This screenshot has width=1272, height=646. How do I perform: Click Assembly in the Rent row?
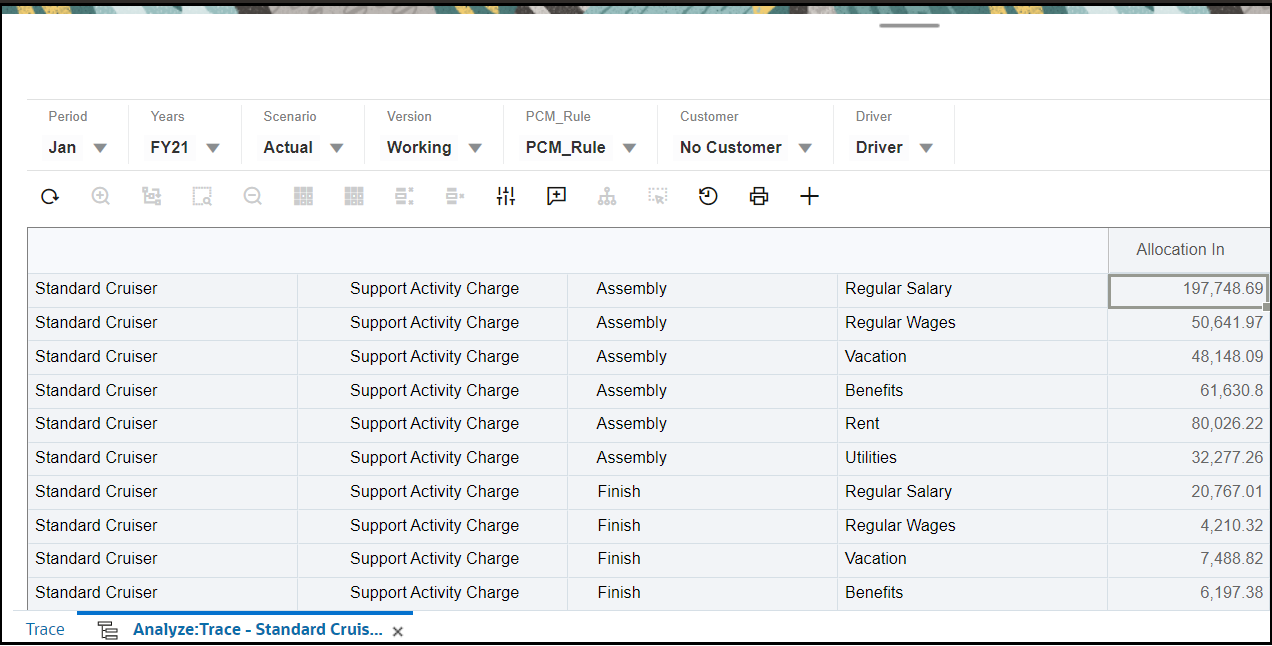(x=631, y=424)
